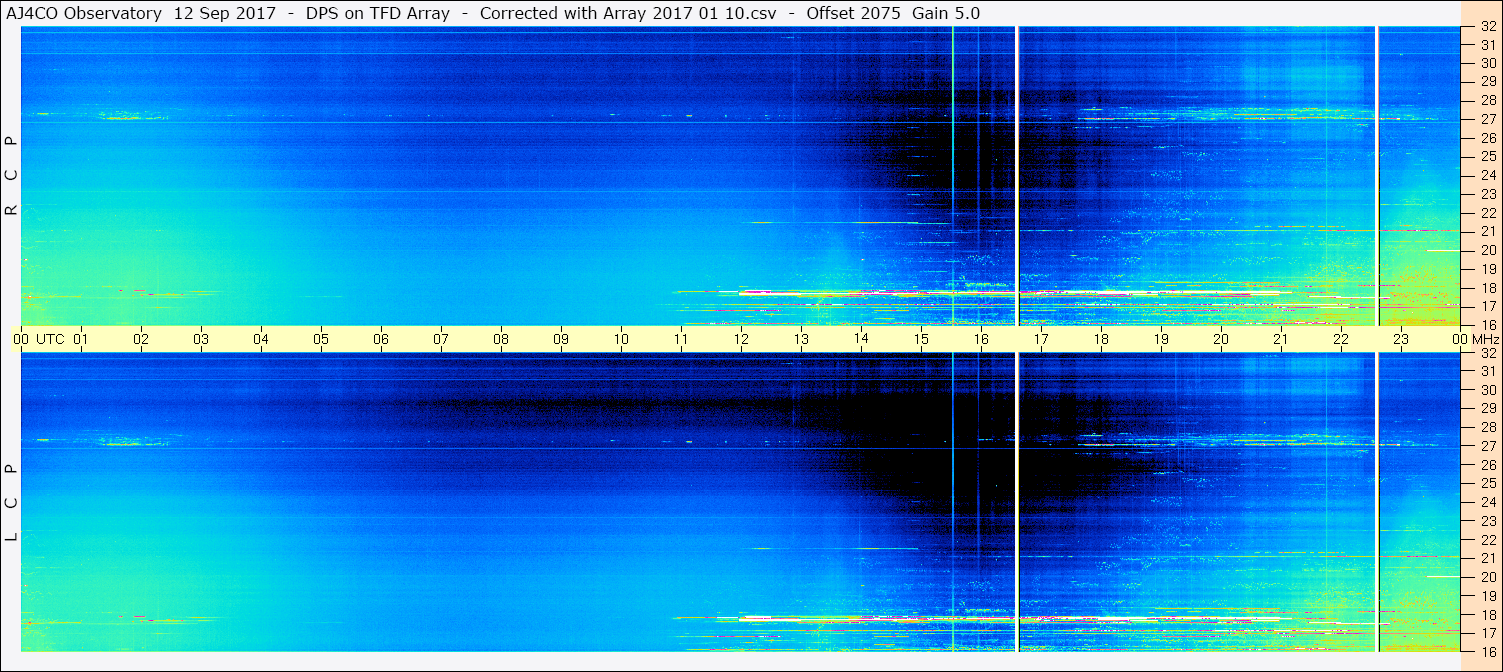Click the 16 MHz label of the LCP panel
Image resolution: width=1503 pixels, height=672 pixels.
(x=1488, y=651)
